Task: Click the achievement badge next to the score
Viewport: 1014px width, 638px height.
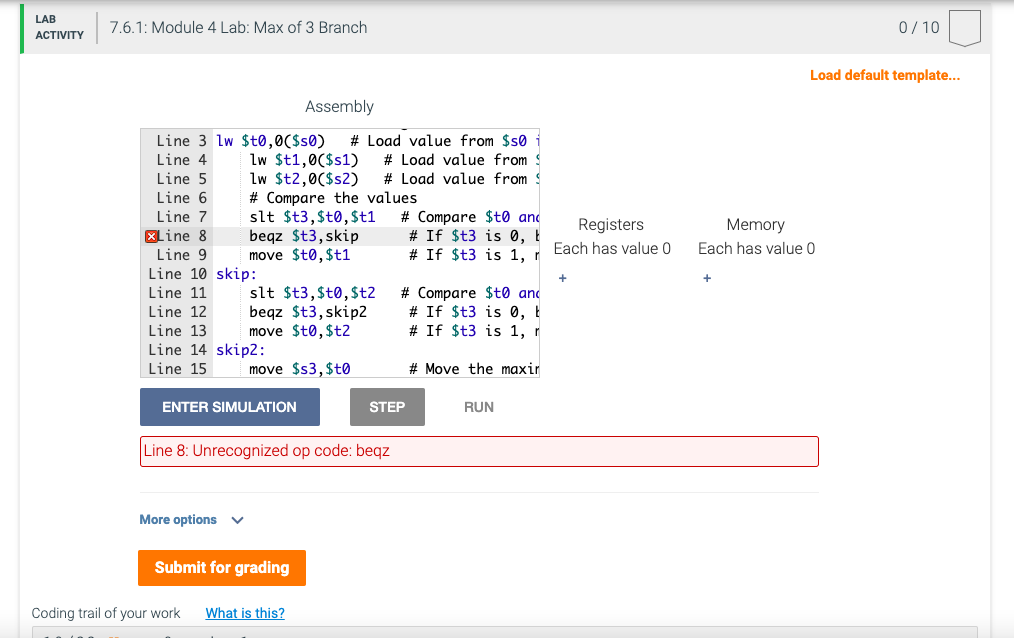Action: click(x=964, y=27)
